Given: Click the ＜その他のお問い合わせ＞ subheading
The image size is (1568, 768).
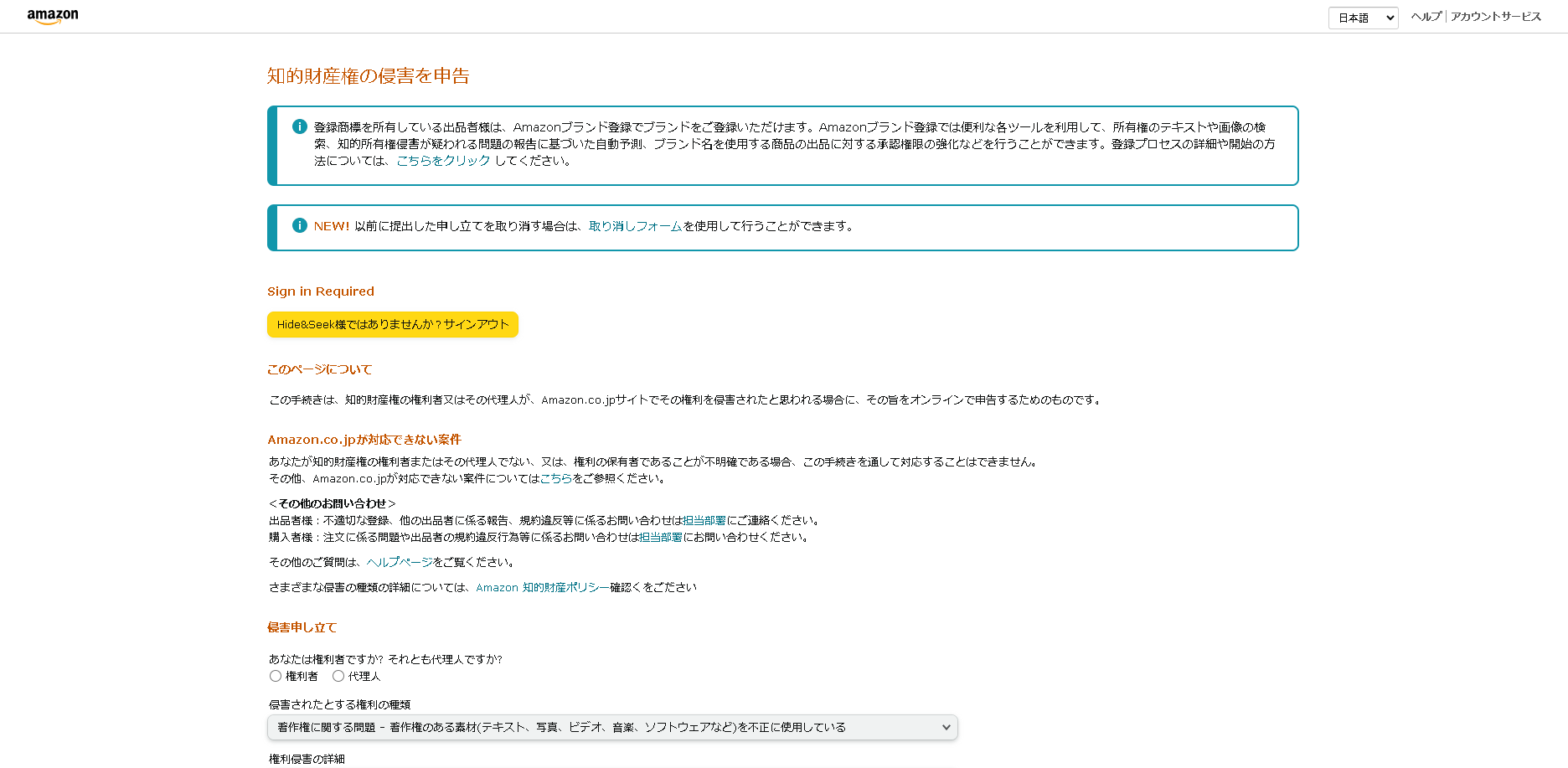Looking at the screenshot, I should click(332, 503).
